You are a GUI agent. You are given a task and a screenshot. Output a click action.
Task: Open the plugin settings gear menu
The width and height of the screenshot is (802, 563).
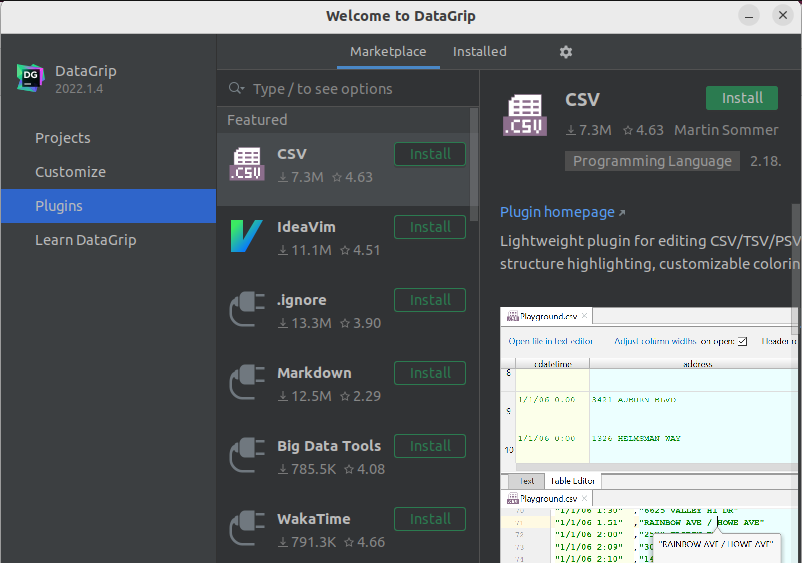pos(565,52)
